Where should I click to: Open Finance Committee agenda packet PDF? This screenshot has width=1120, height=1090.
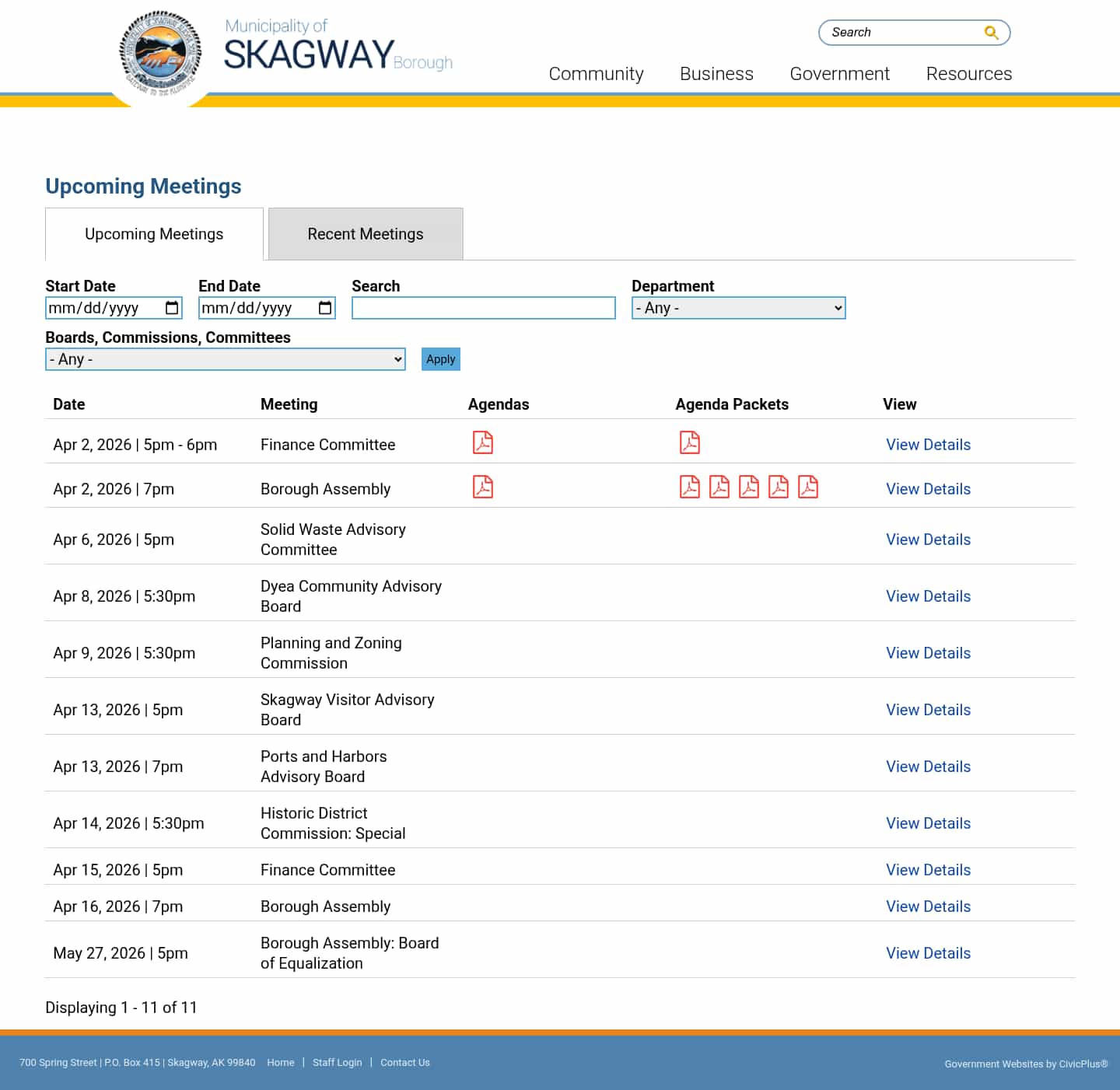coord(690,442)
